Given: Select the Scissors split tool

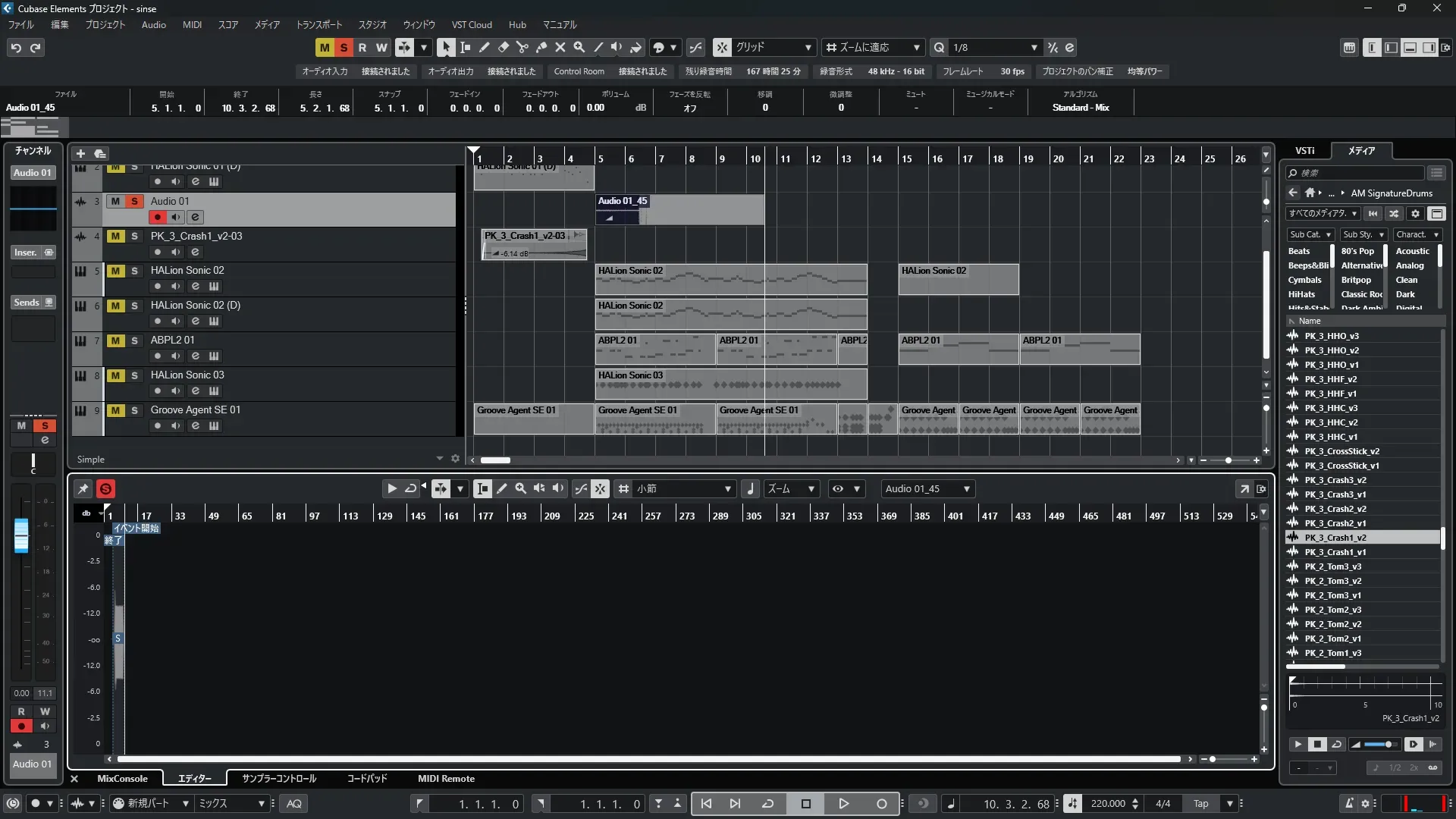Looking at the screenshot, I should pyautogui.click(x=522, y=48).
